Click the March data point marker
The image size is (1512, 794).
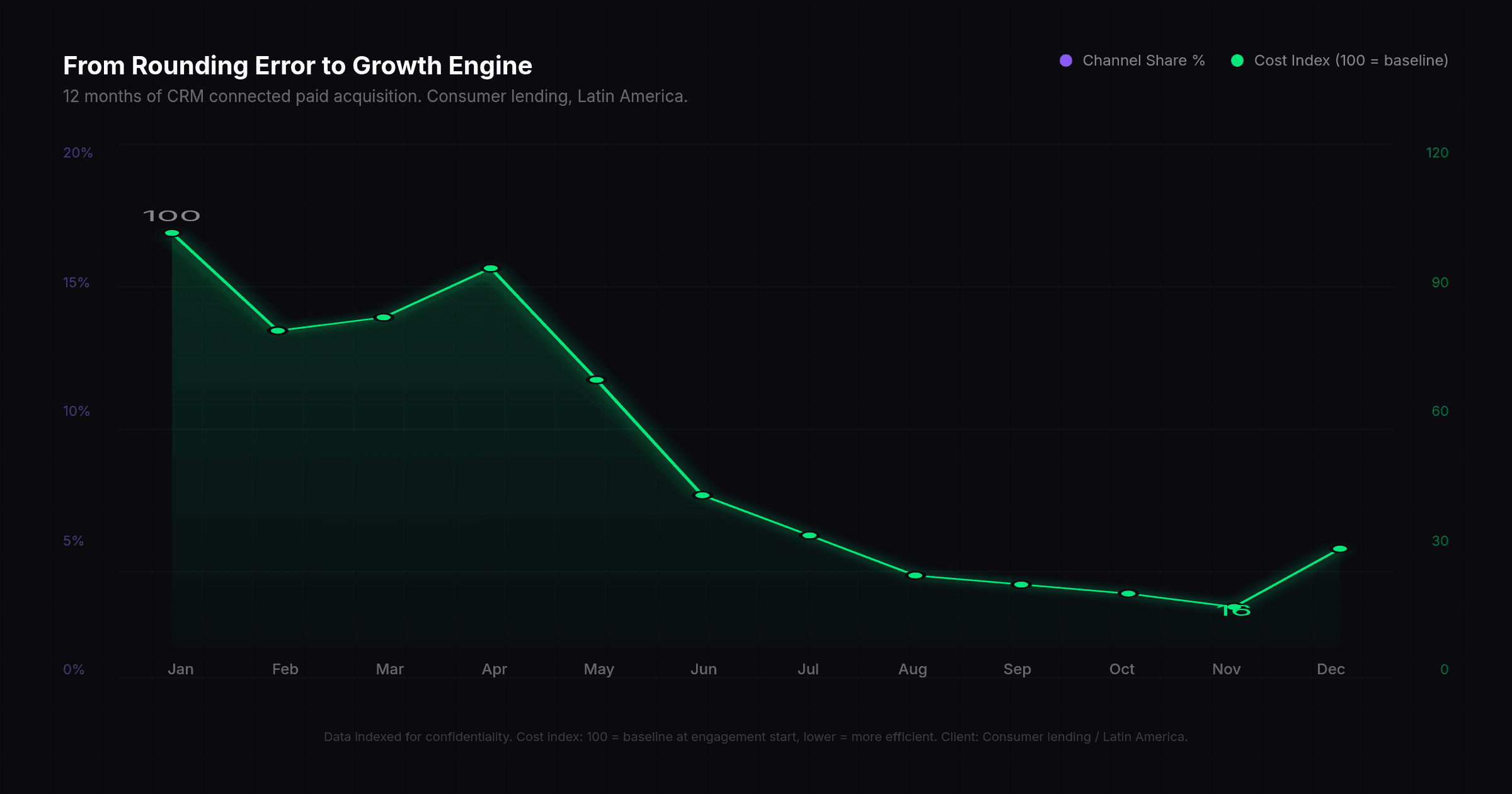(384, 318)
